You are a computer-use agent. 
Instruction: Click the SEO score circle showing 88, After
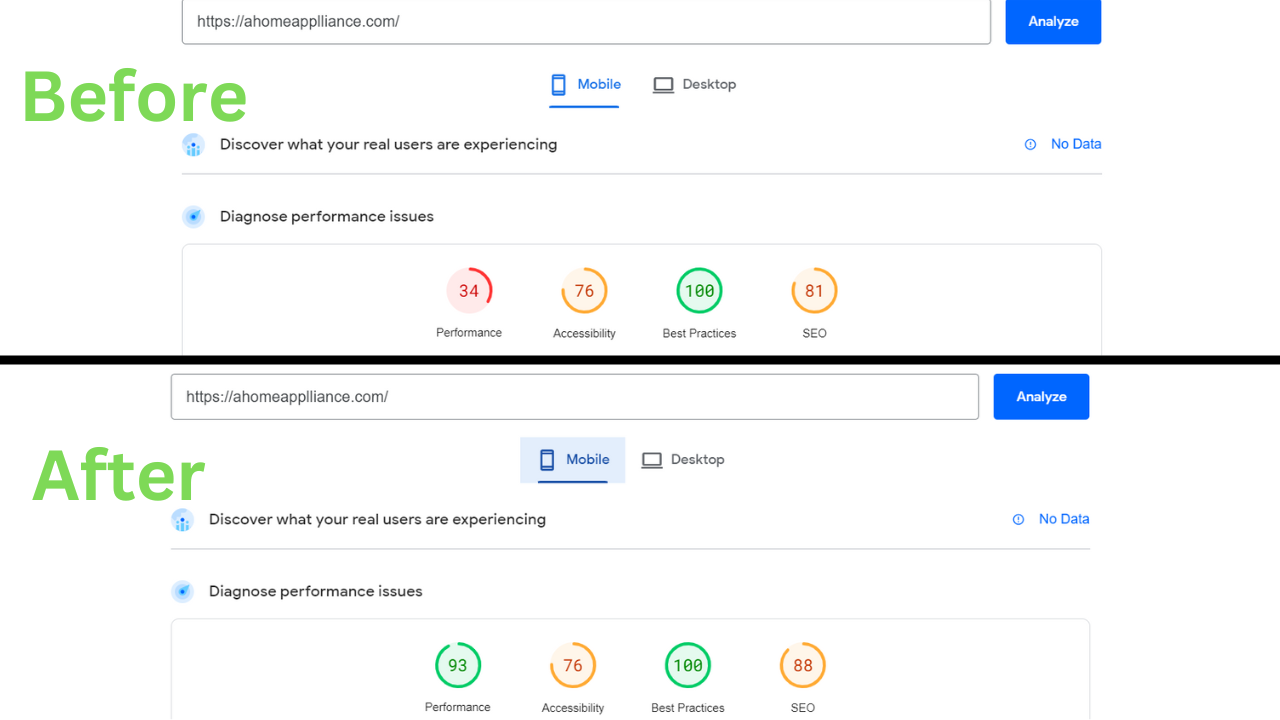[x=802, y=664]
